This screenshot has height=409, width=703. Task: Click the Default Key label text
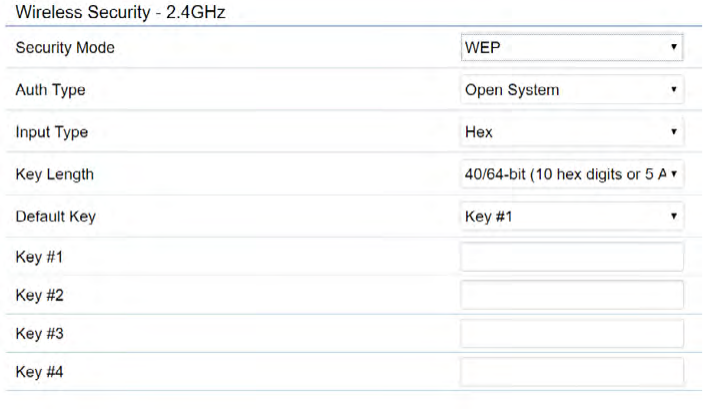click(x=56, y=216)
